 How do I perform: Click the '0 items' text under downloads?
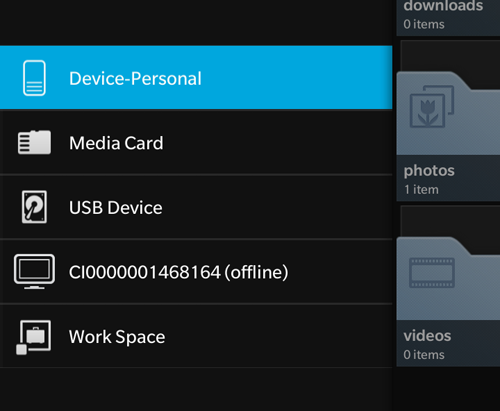pyautogui.click(x=424, y=24)
